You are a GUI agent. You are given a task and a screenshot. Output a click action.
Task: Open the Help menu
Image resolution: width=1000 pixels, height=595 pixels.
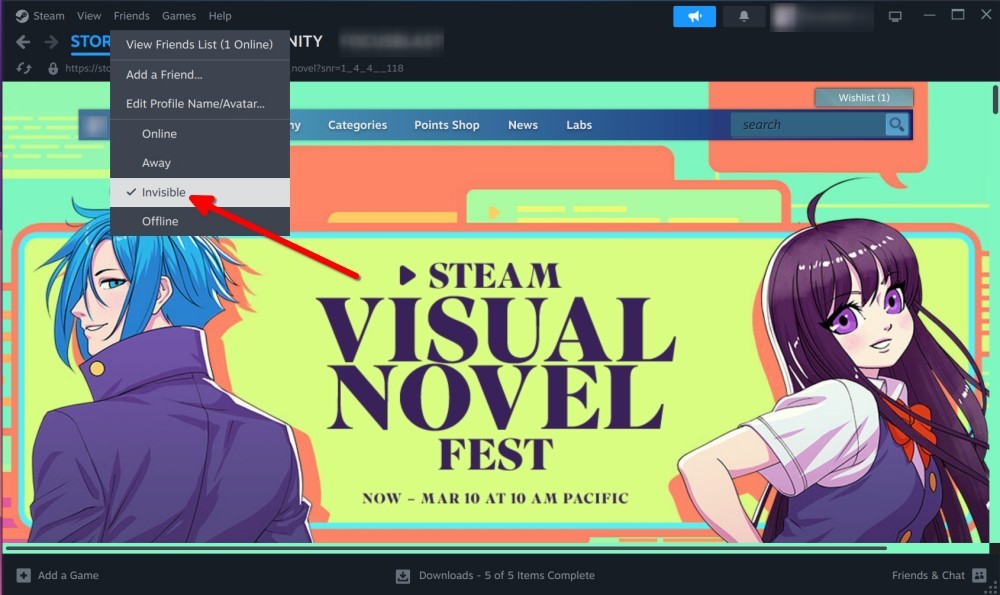click(220, 16)
